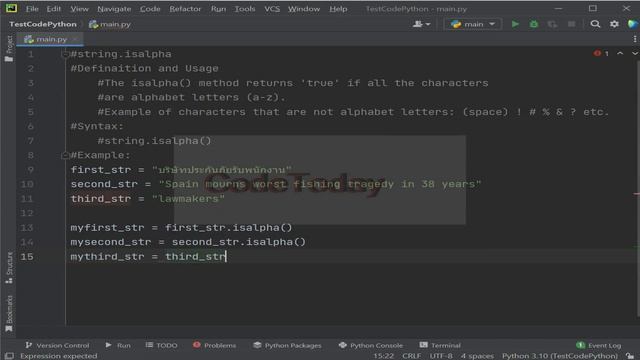
Task: Open the Edit menu
Action: coord(53,9)
